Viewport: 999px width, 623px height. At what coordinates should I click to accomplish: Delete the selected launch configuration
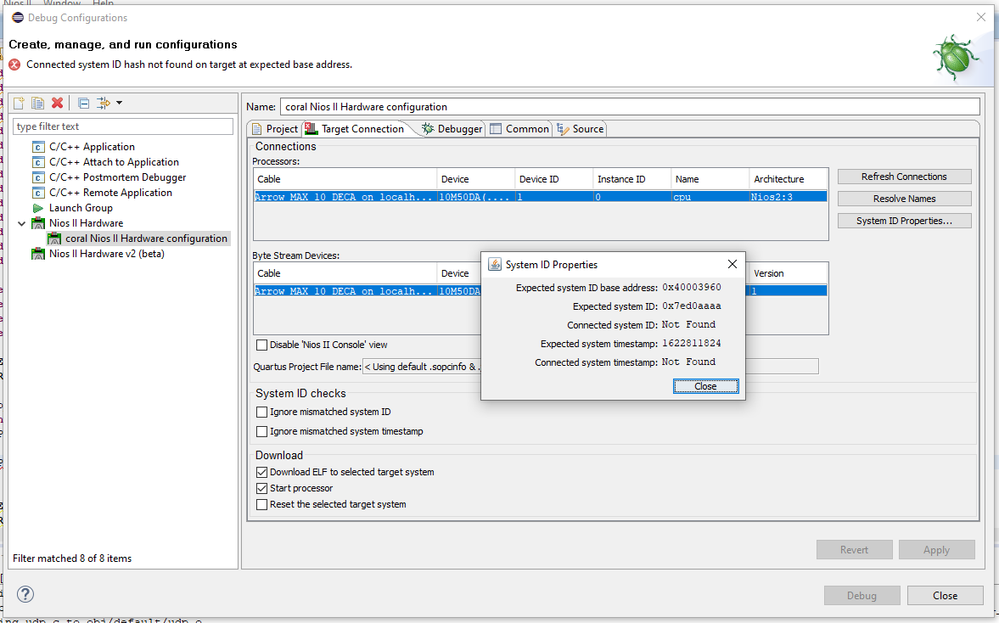(57, 103)
